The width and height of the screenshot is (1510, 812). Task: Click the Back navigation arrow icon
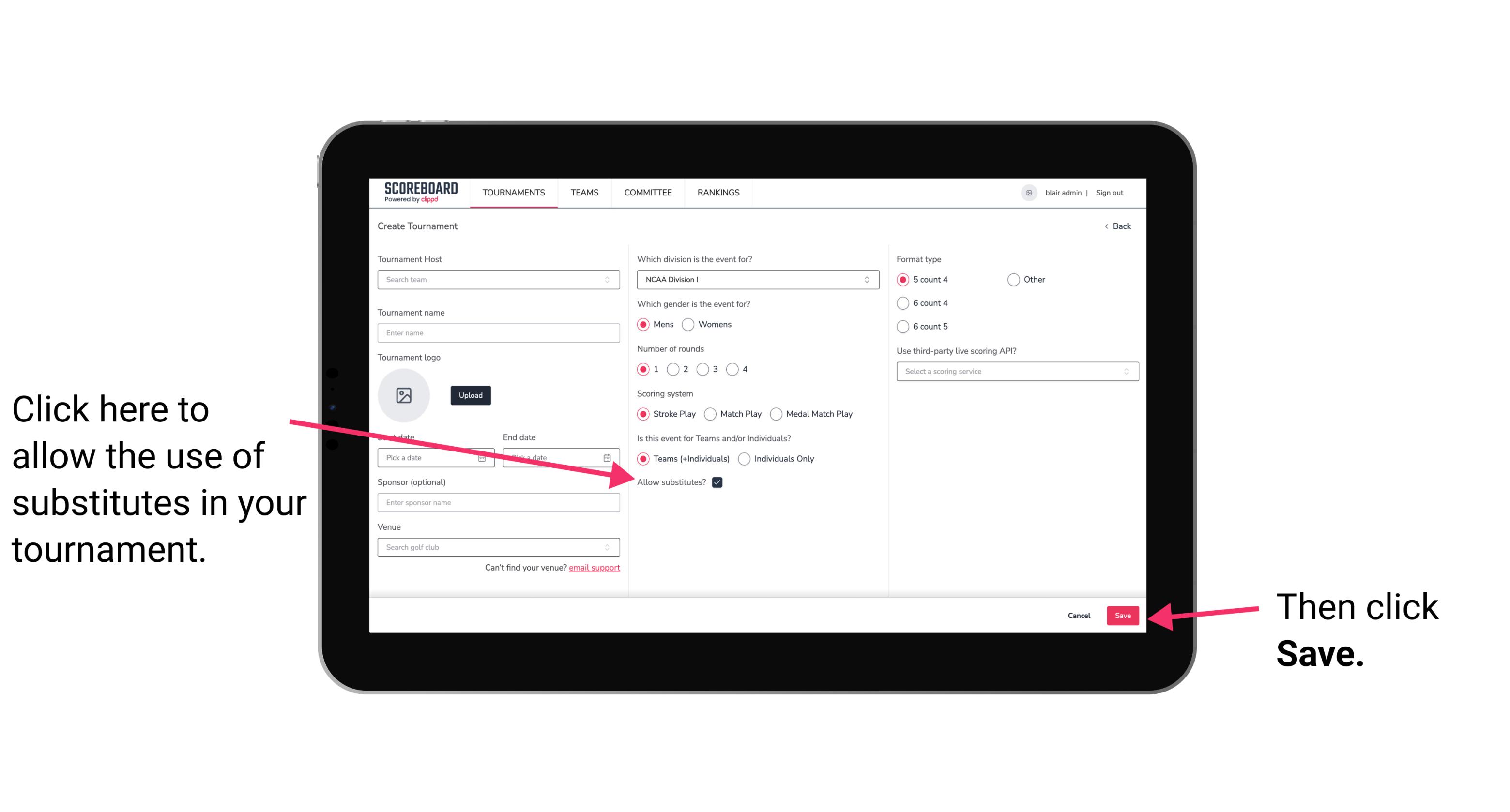click(x=1107, y=226)
